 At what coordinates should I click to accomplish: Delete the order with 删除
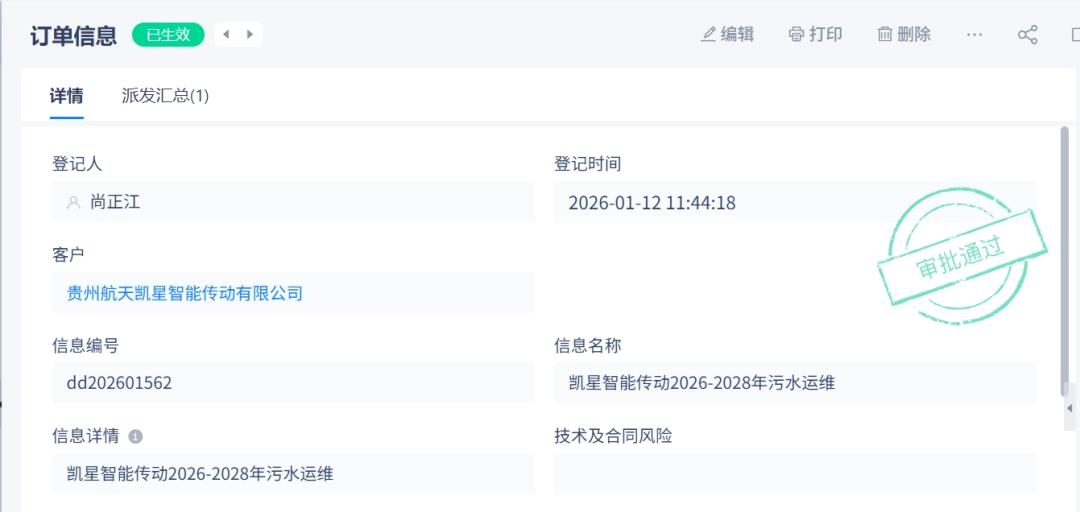coord(904,35)
